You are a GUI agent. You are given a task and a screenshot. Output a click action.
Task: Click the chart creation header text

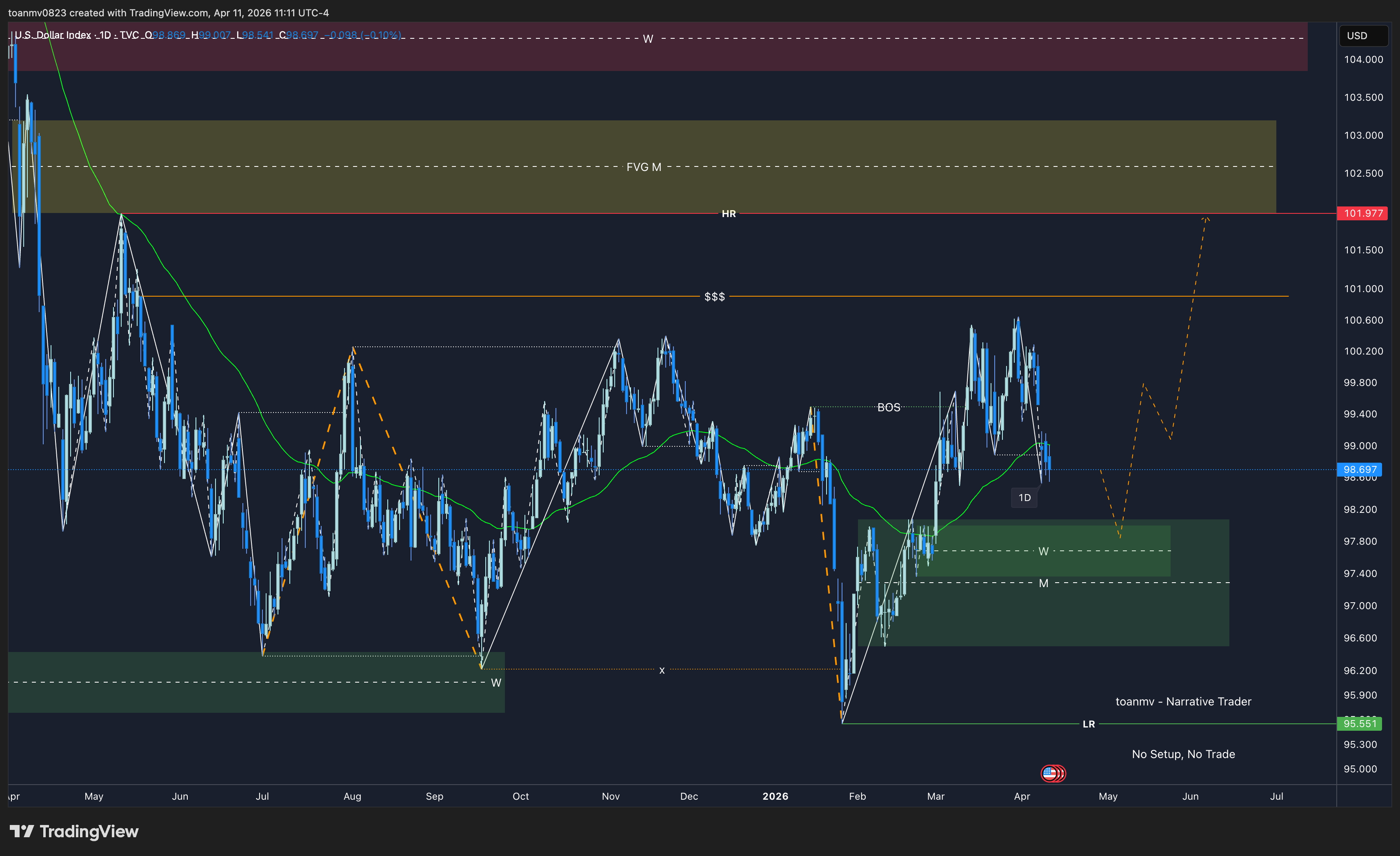click(x=168, y=13)
